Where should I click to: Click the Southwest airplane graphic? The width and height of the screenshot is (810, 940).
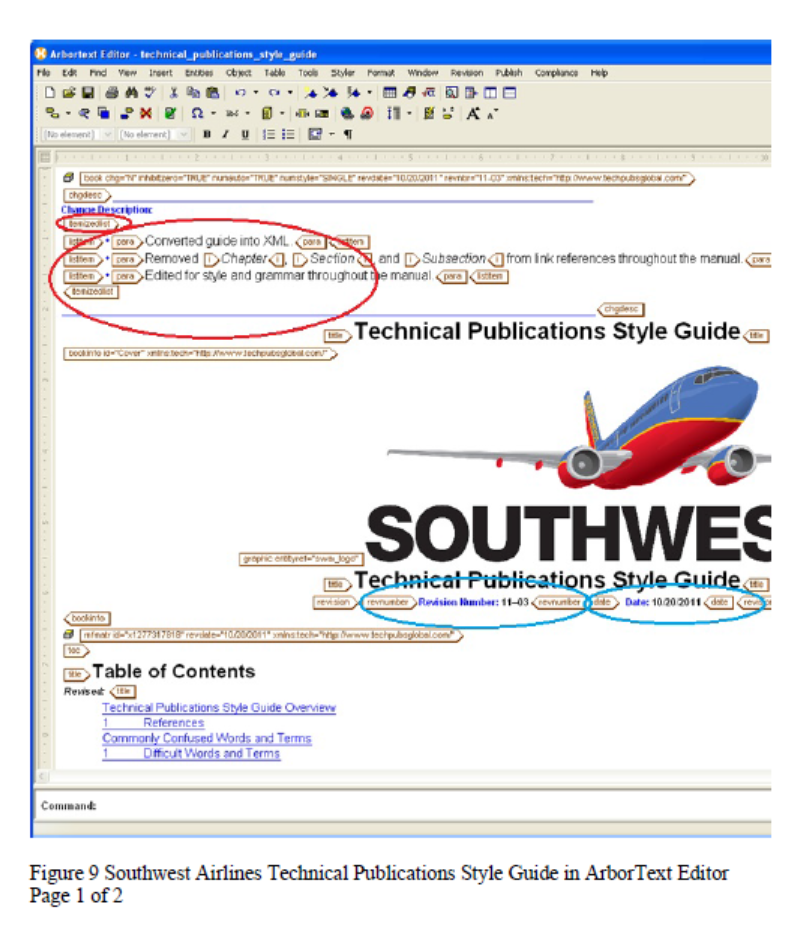click(579, 429)
